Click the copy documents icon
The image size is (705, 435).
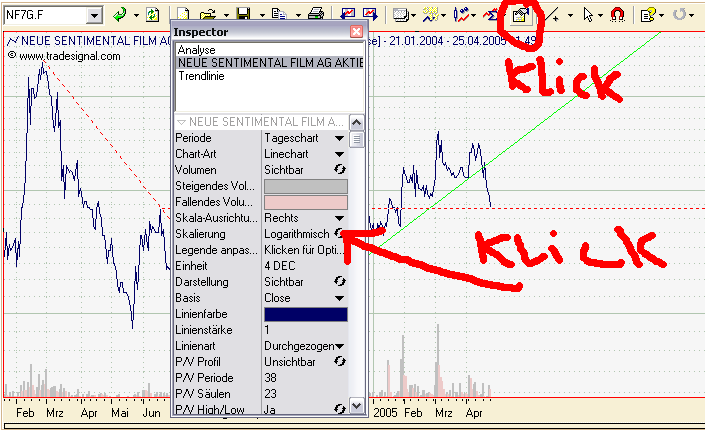coord(279,15)
